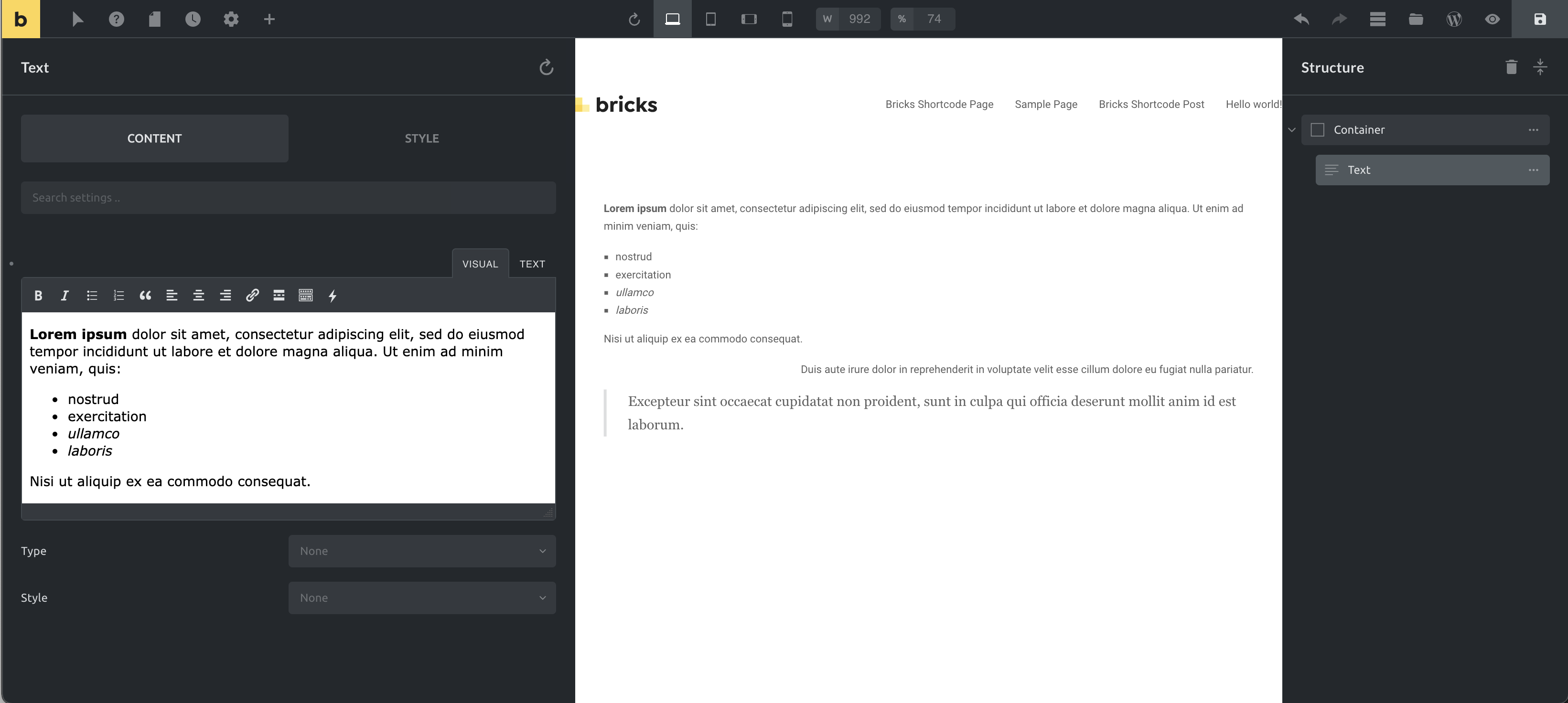The image size is (1568, 703).
Task: Switch to mobile landscape breakpoint icon
Action: 749,19
